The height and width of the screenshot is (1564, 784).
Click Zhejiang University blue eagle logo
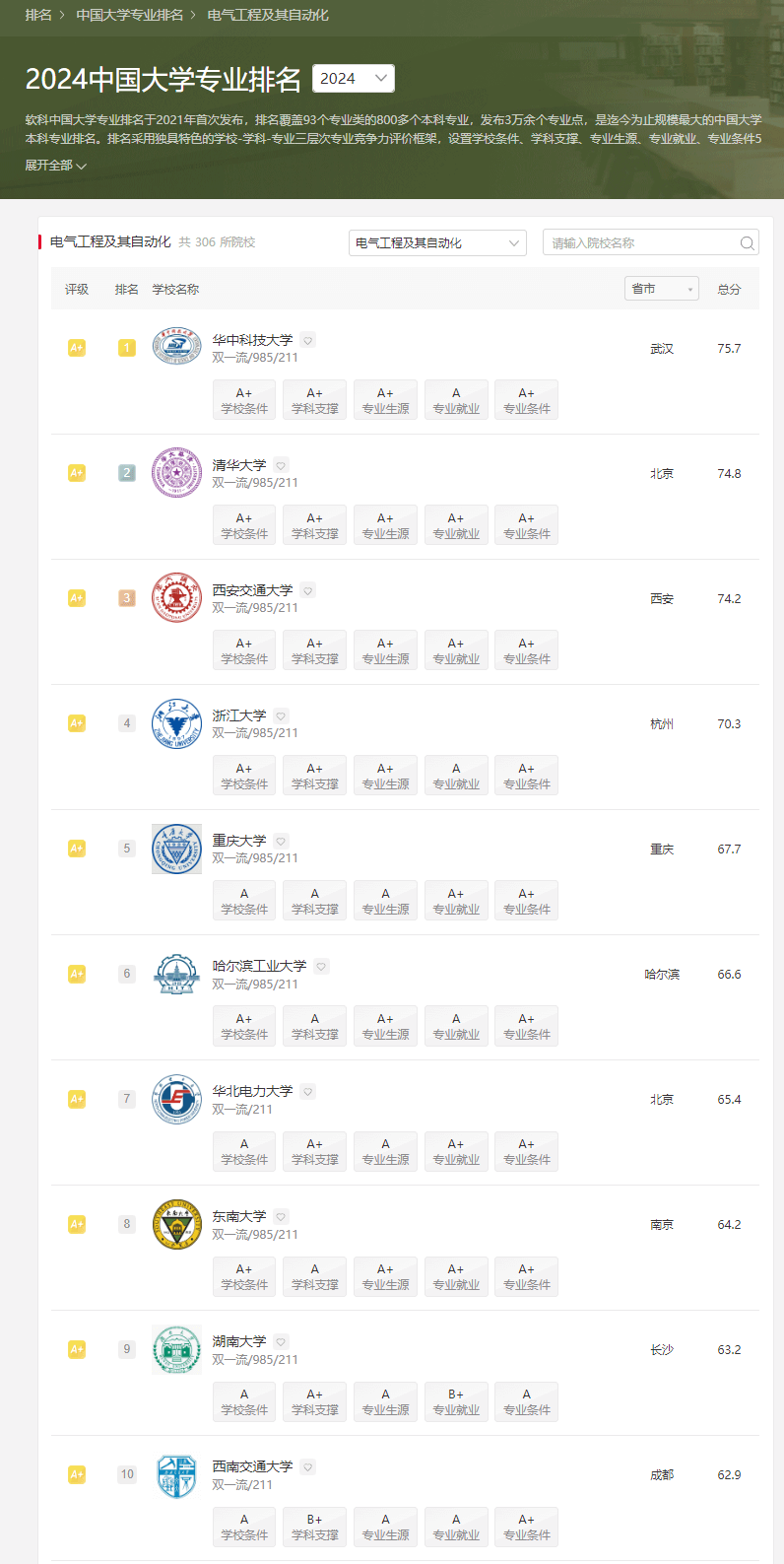coord(176,722)
